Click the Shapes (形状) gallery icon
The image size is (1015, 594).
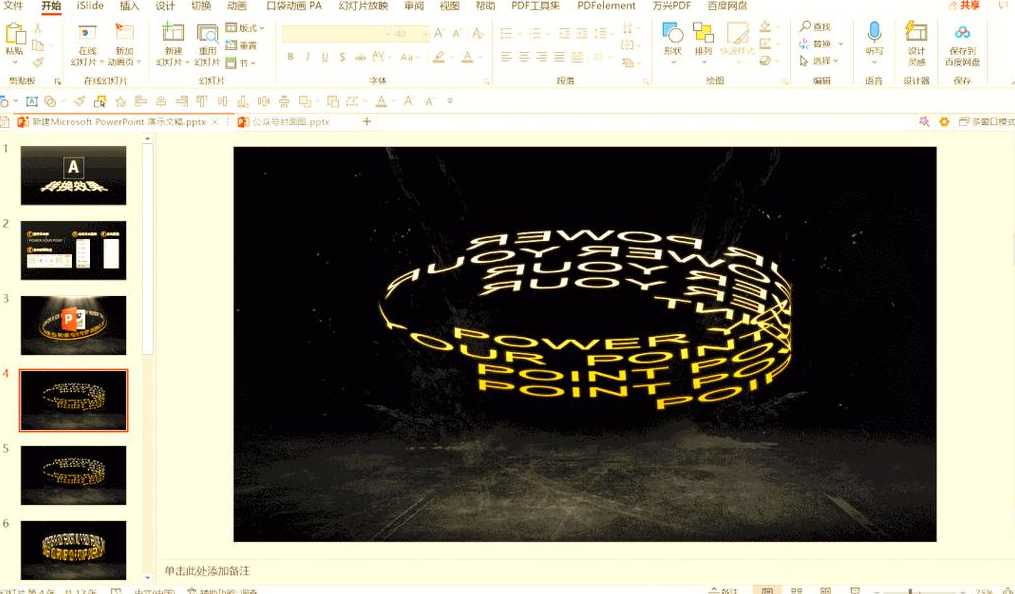(673, 32)
